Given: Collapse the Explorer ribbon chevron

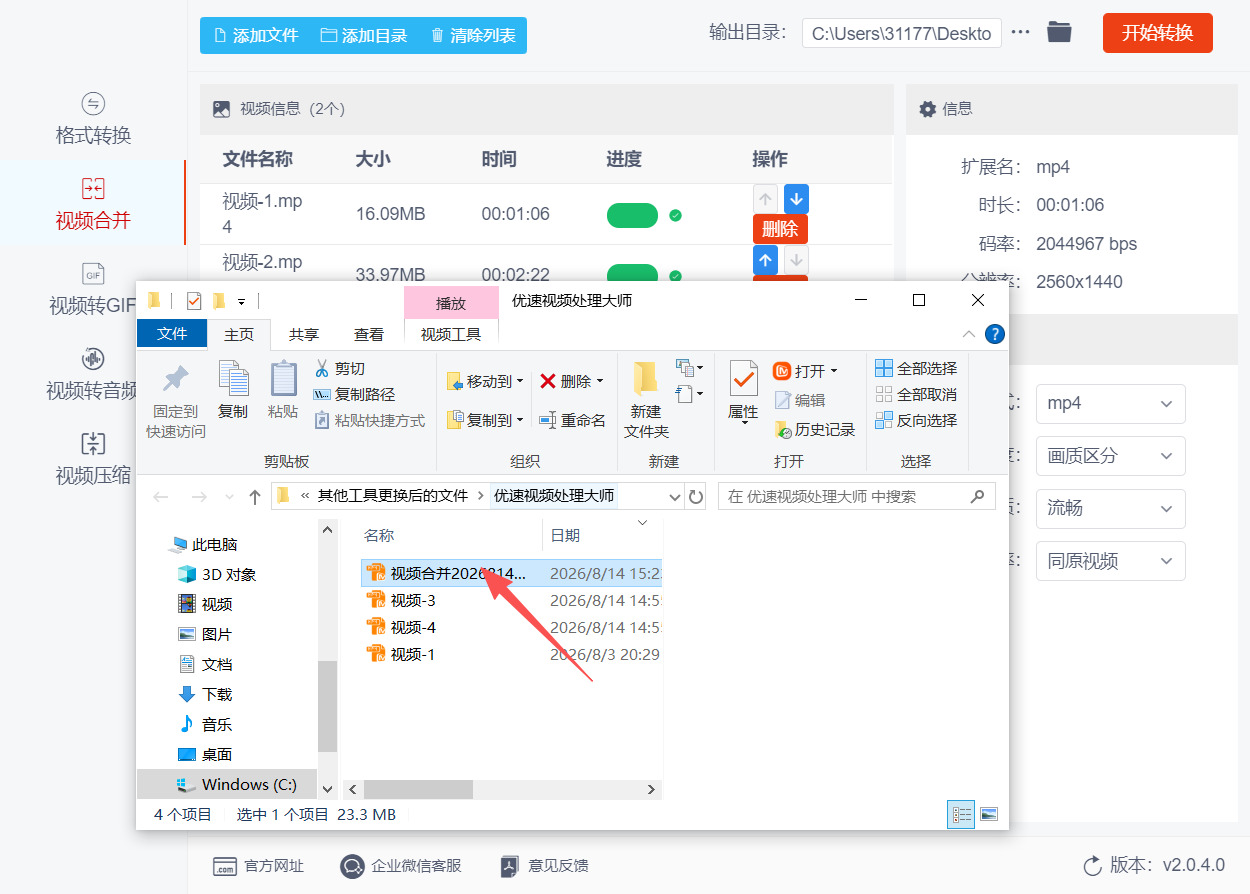Looking at the screenshot, I should pos(968,334).
